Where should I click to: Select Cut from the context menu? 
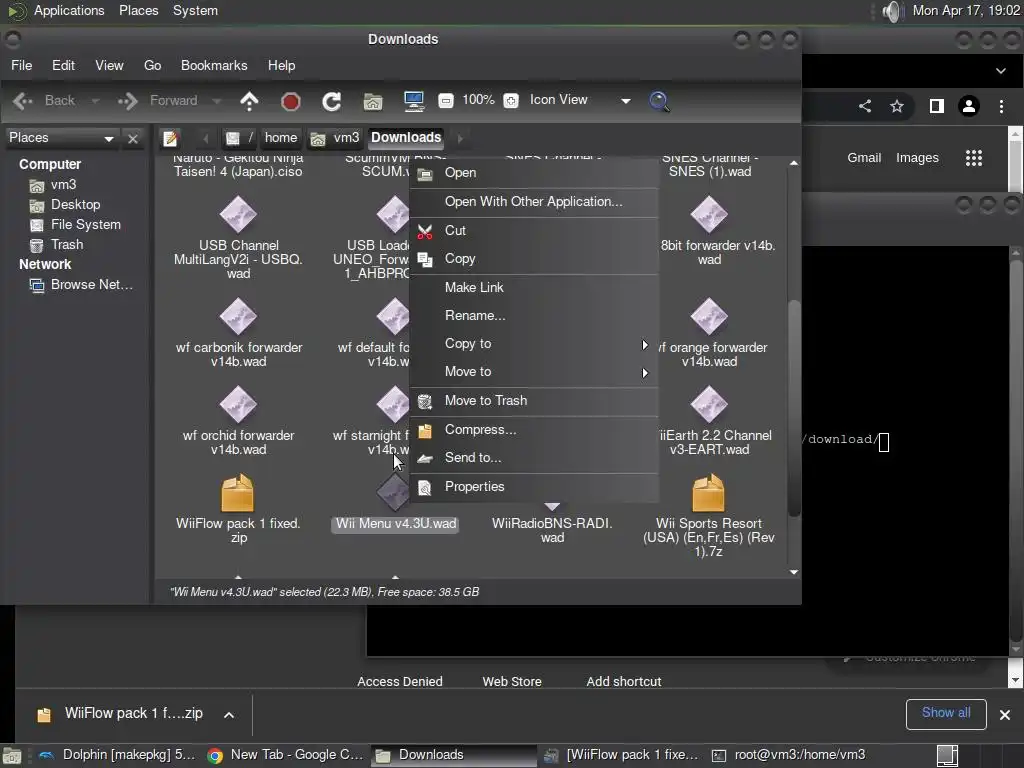tap(534, 231)
